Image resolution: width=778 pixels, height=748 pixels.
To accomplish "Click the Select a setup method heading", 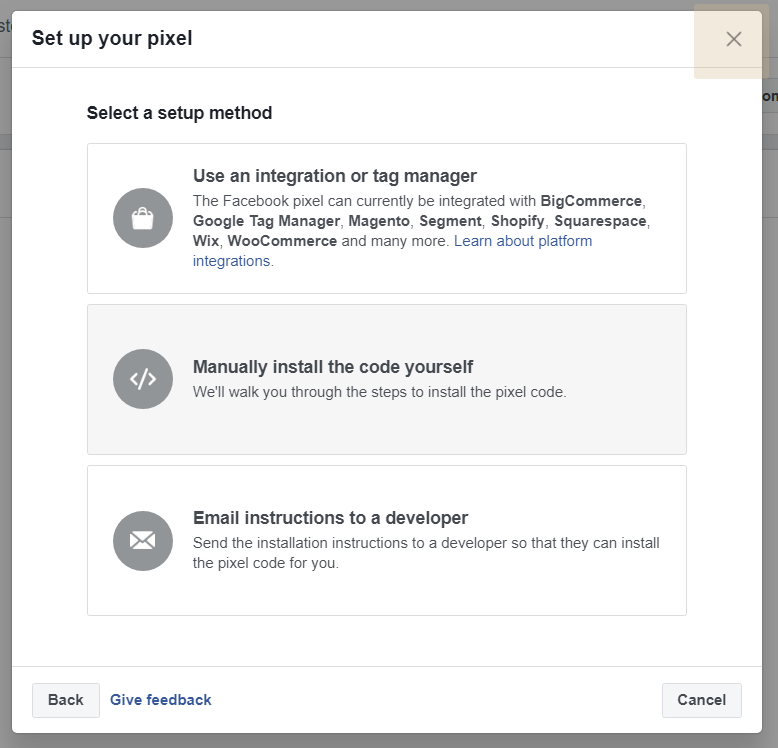I will click(179, 113).
